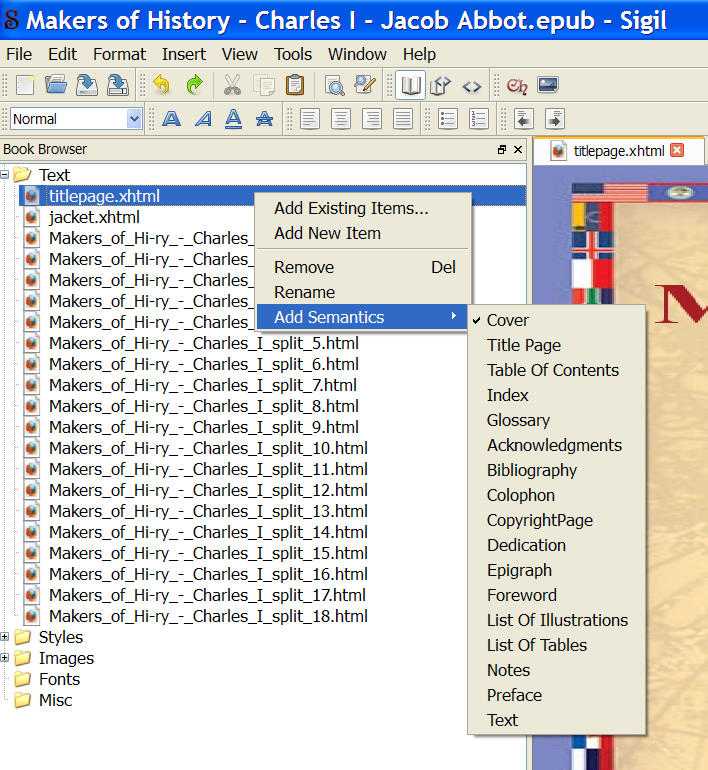Screen dimensions: 708x770
Task: Click the New file toolbar icon
Action: click(25, 85)
